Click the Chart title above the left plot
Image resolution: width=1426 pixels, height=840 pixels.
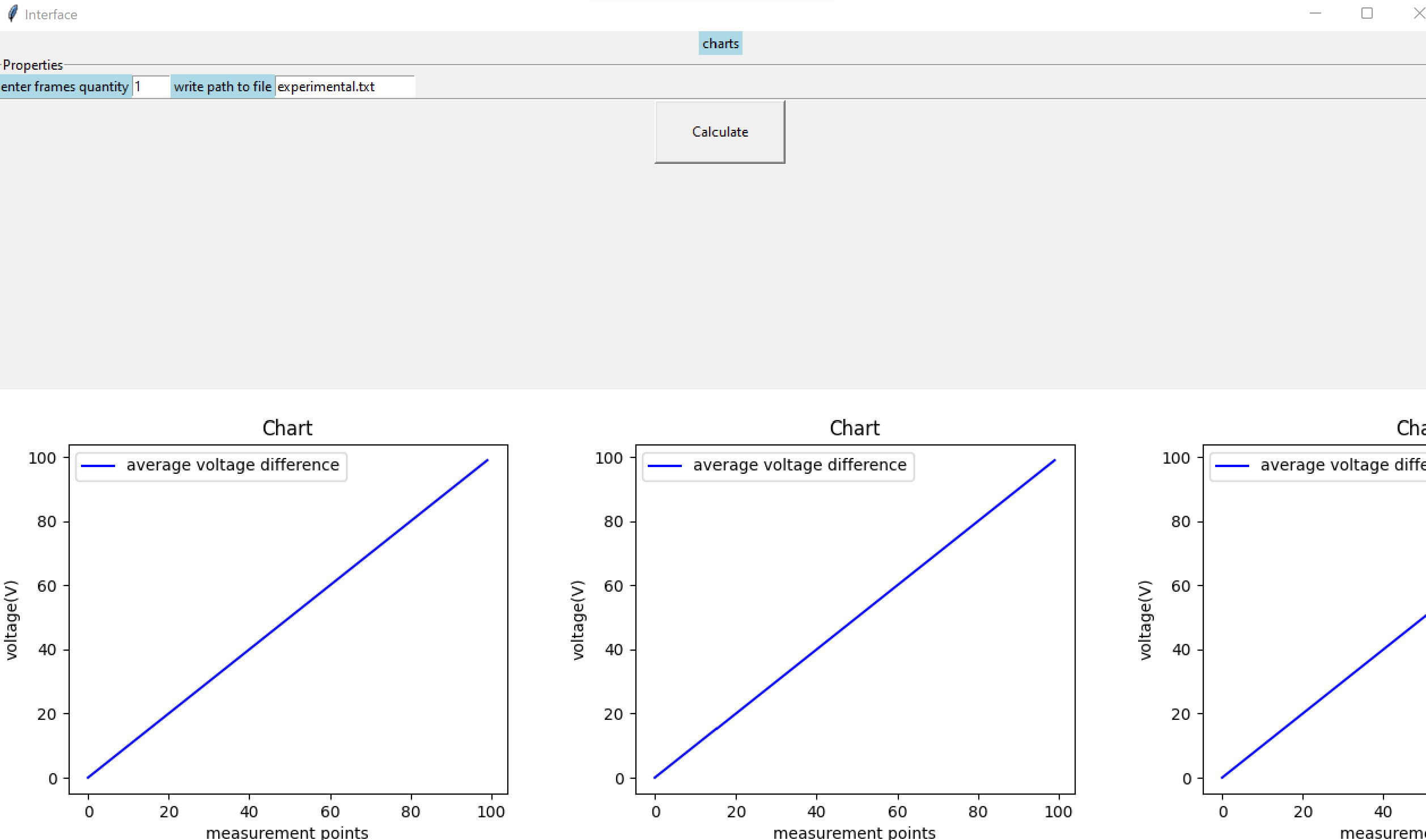click(287, 428)
